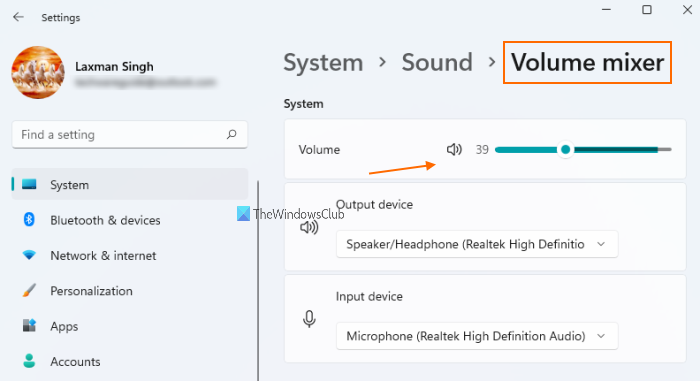
Task: Click the System monitor icon
Action: [29, 184]
